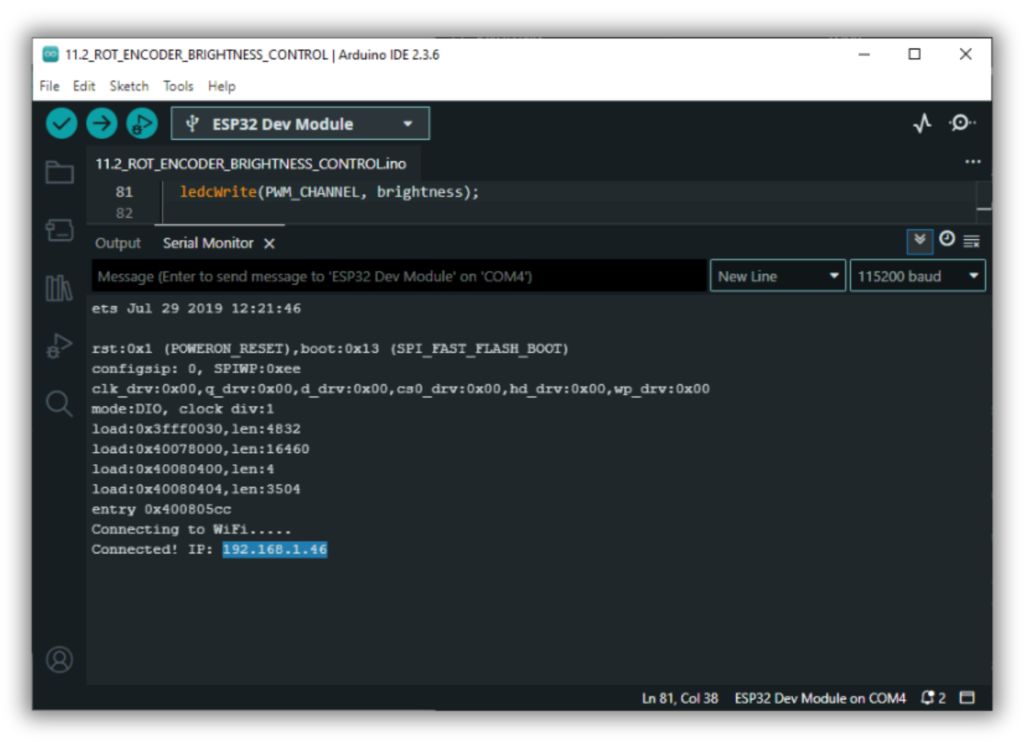Clear the Serial Monitor output

click(972, 242)
